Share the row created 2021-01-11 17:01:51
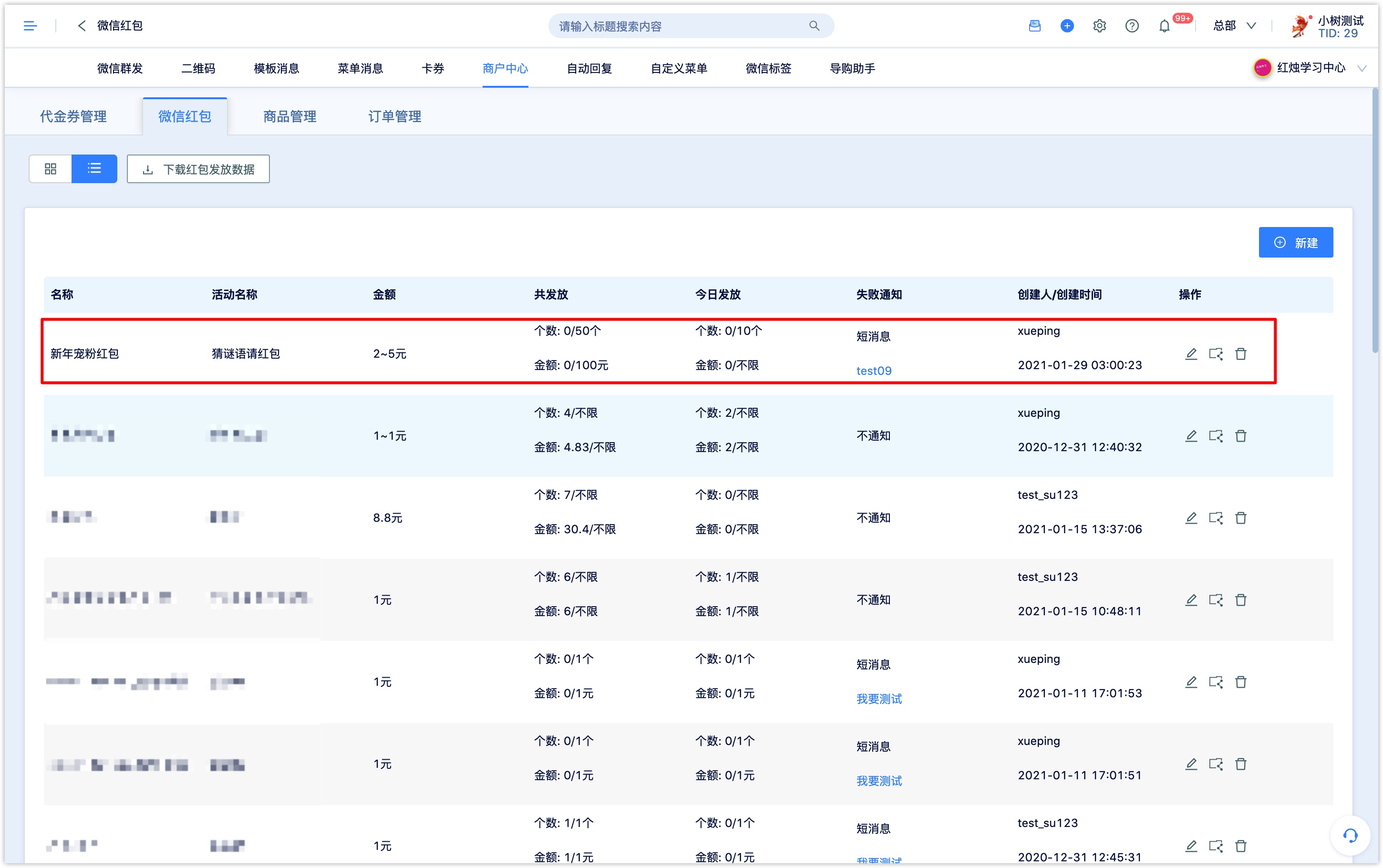The image size is (1383, 868). coord(1216,764)
